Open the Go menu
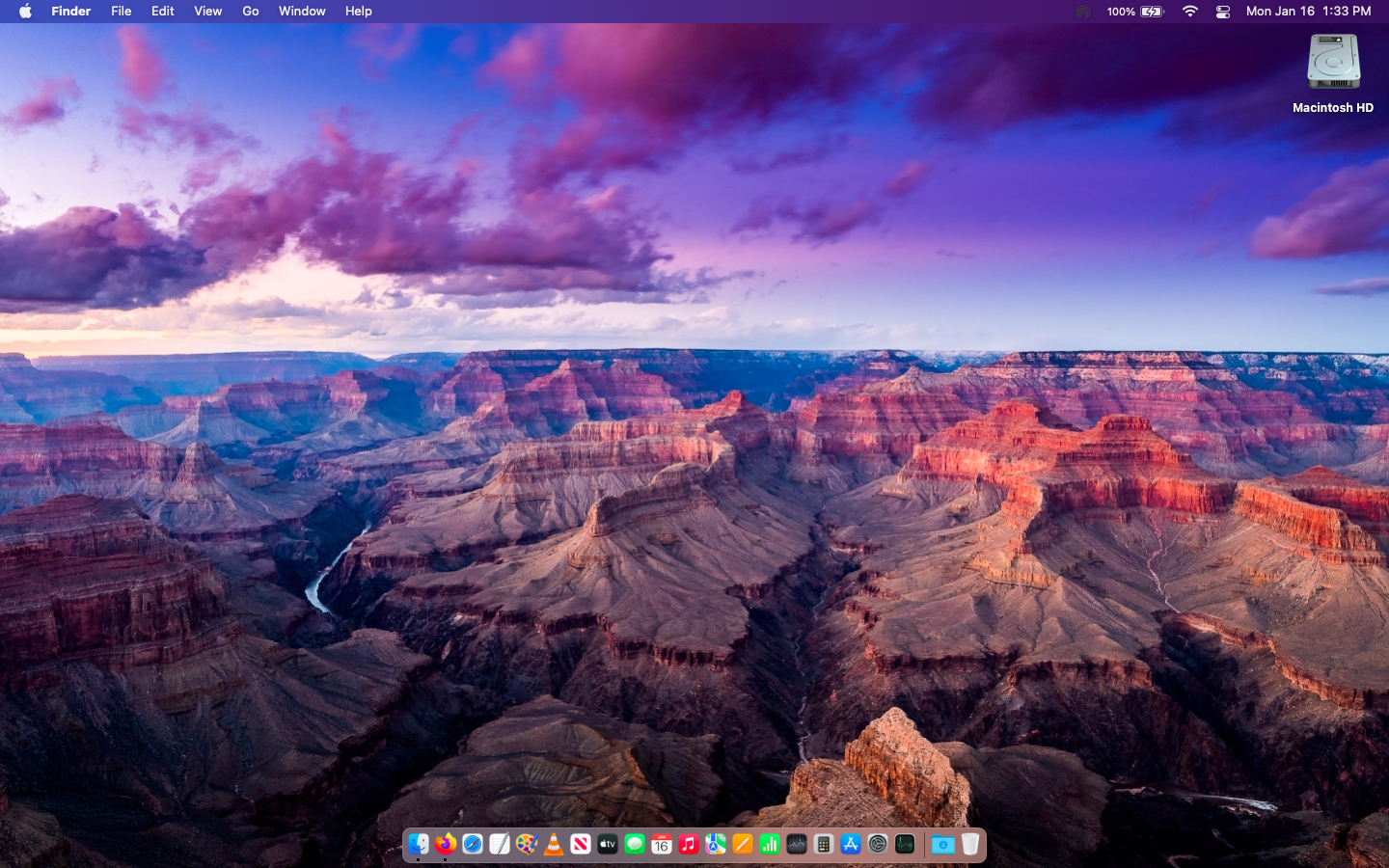This screenshot has height=868, width=1389. pyautogui.click(x=250, y=12)
